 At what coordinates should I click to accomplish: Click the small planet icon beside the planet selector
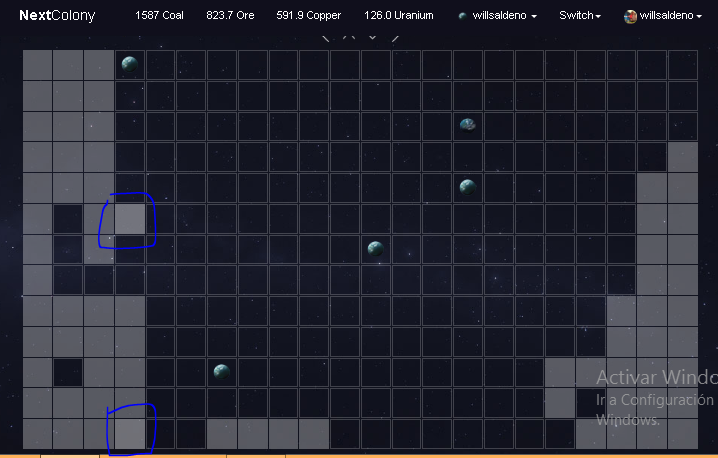pyautogui.click(x=462, y=16)
